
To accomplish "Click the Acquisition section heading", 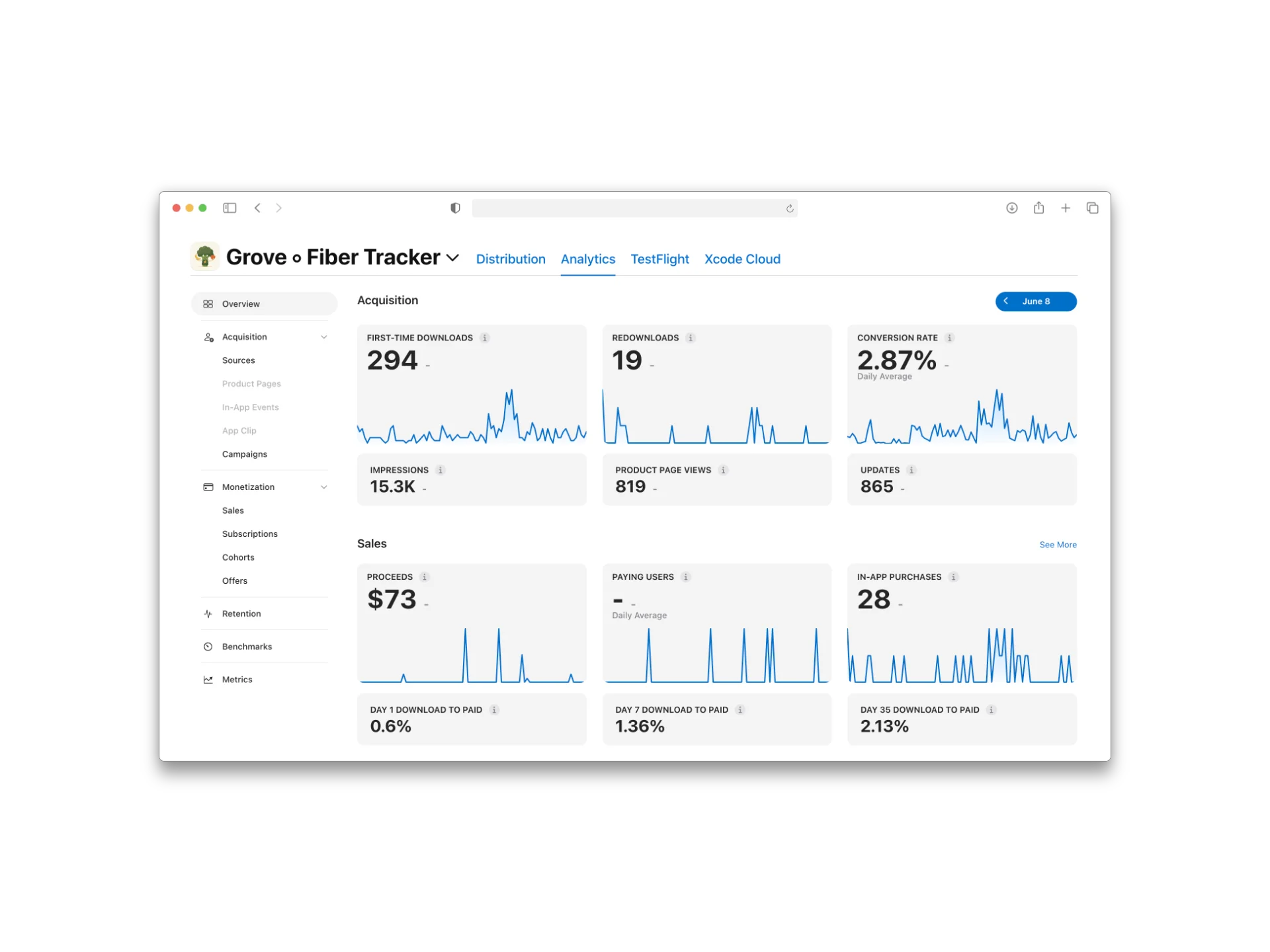I will tap(388, 300).
